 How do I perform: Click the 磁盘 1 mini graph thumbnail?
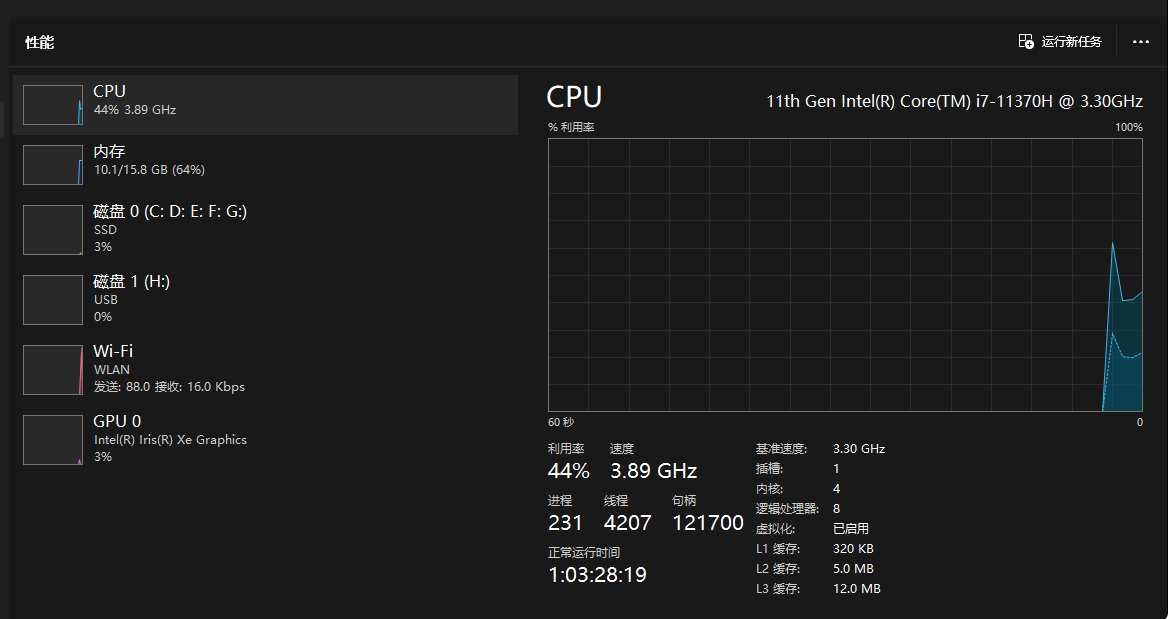pyautogui.click(x=53, y=300)
